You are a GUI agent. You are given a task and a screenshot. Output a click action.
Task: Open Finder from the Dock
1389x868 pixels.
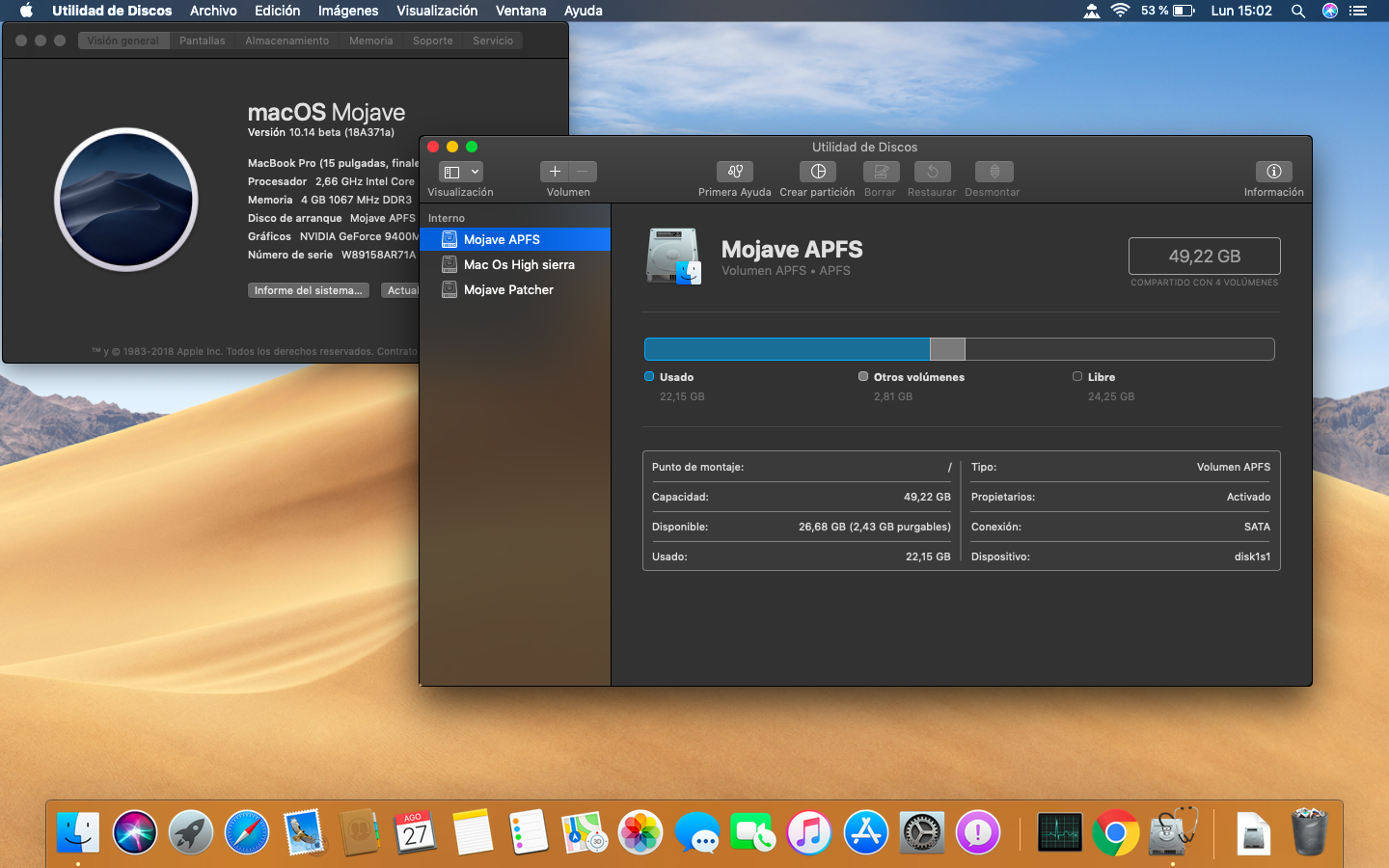click(78, 832)
